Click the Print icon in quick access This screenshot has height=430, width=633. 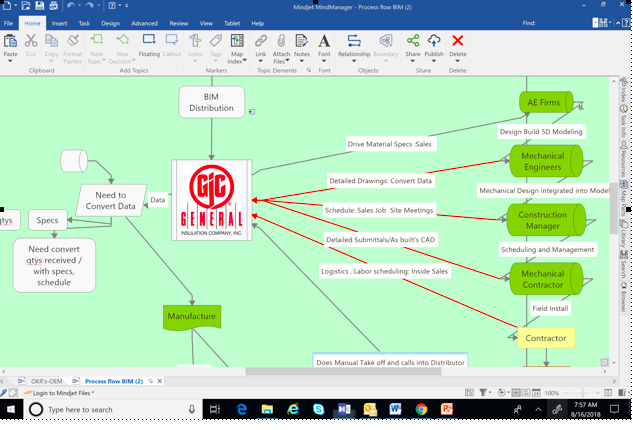pos(53,6)
